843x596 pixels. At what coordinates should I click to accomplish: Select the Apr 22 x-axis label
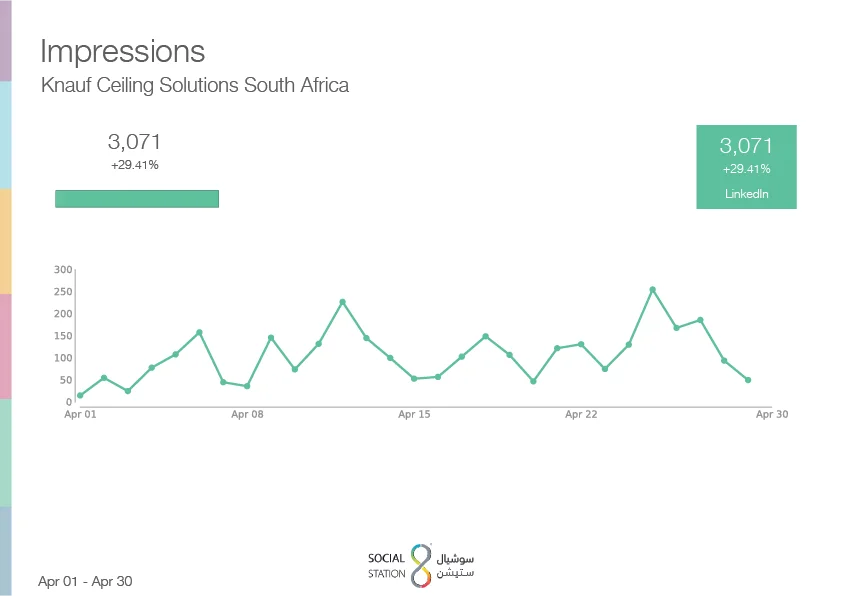[581, 414]
